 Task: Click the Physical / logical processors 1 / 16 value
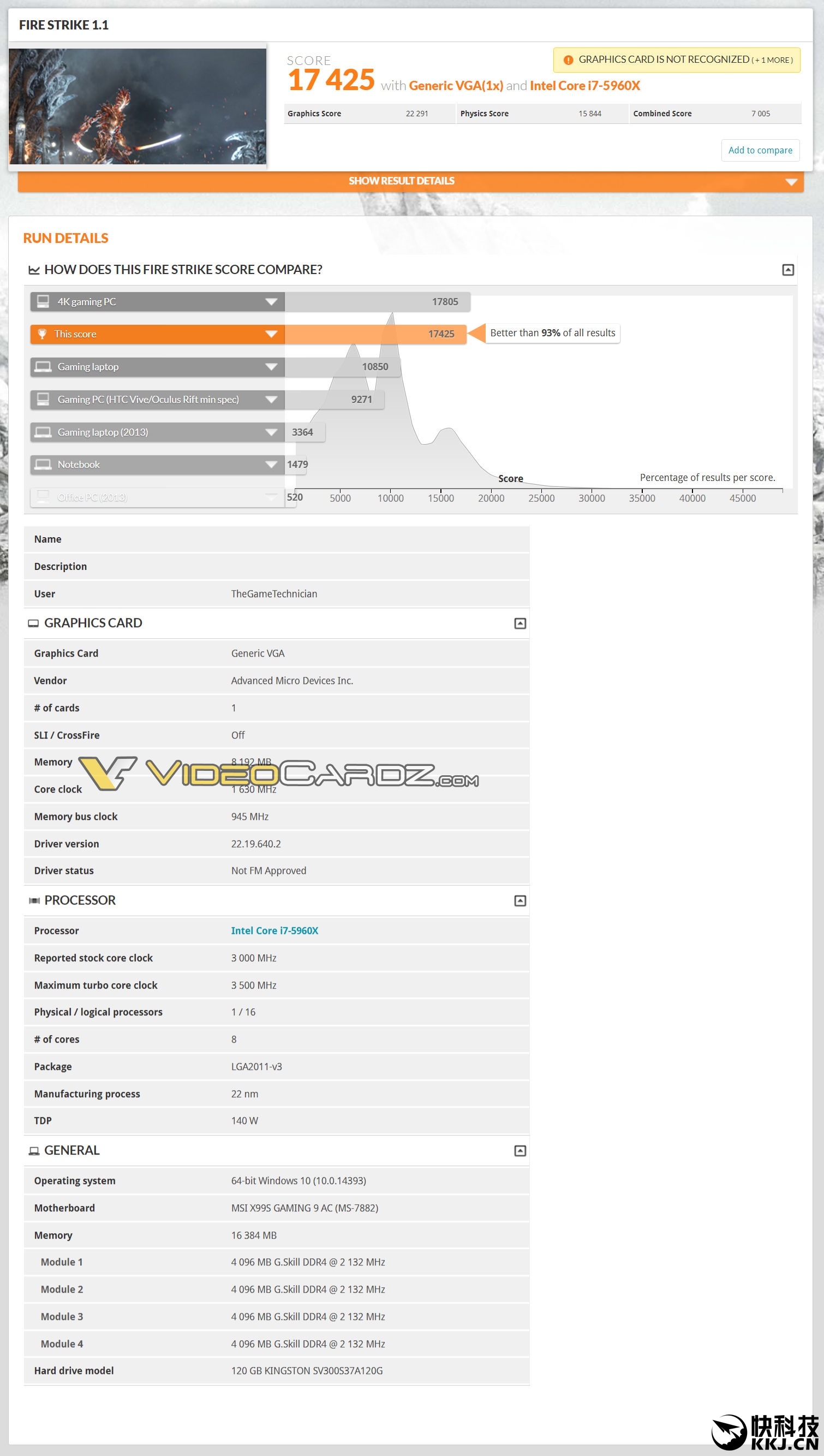243,1012
